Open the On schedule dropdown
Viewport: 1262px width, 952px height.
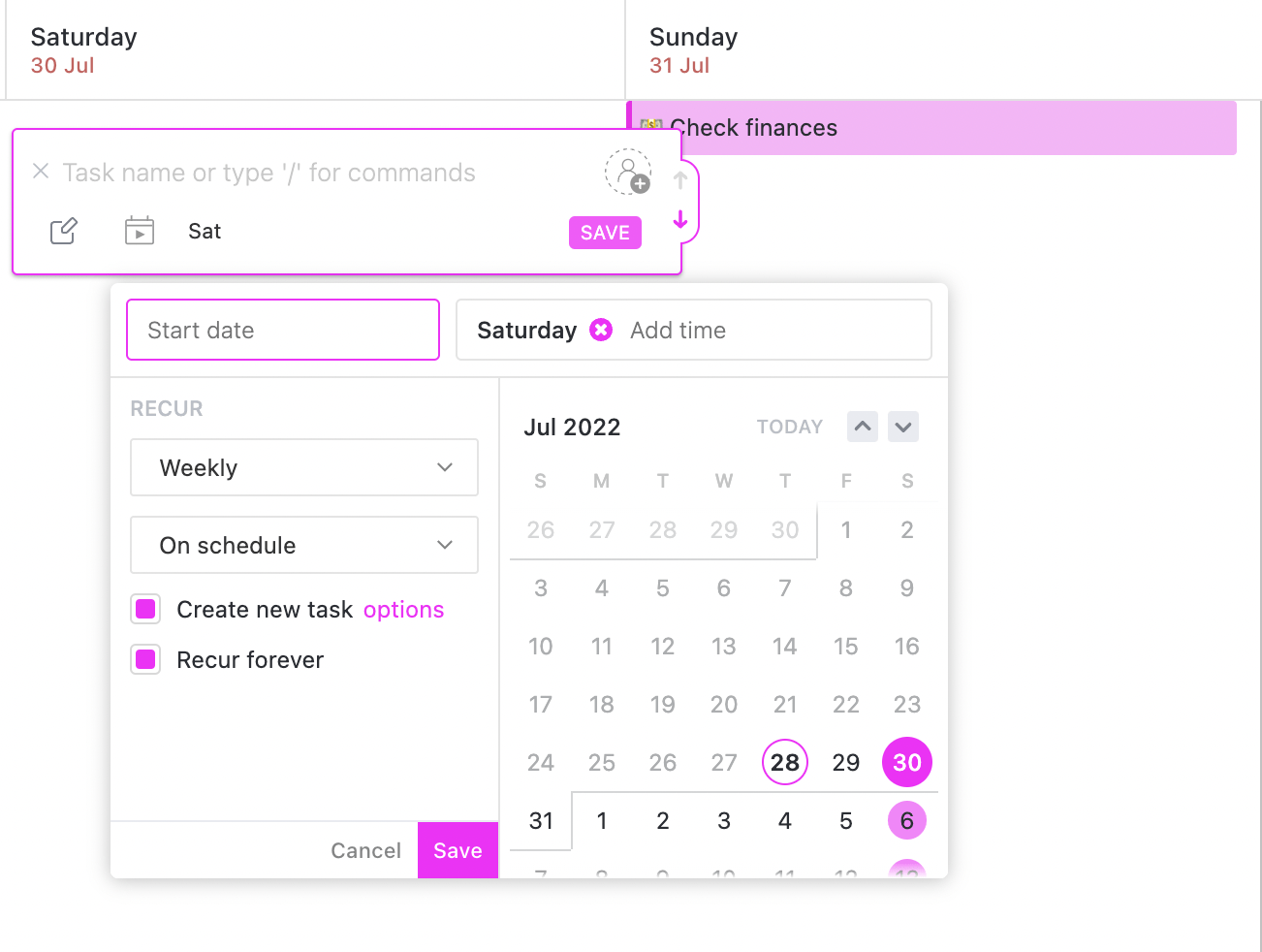(304, 545)
